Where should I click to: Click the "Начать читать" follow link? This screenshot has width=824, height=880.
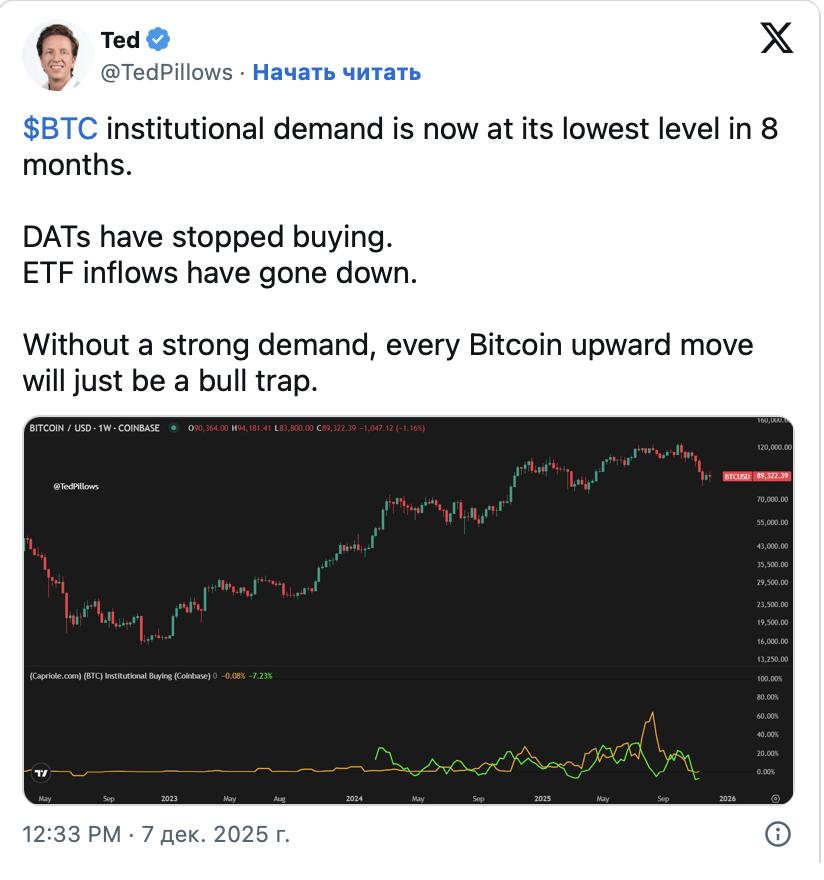pyautogui.click(x=336, y=72)
